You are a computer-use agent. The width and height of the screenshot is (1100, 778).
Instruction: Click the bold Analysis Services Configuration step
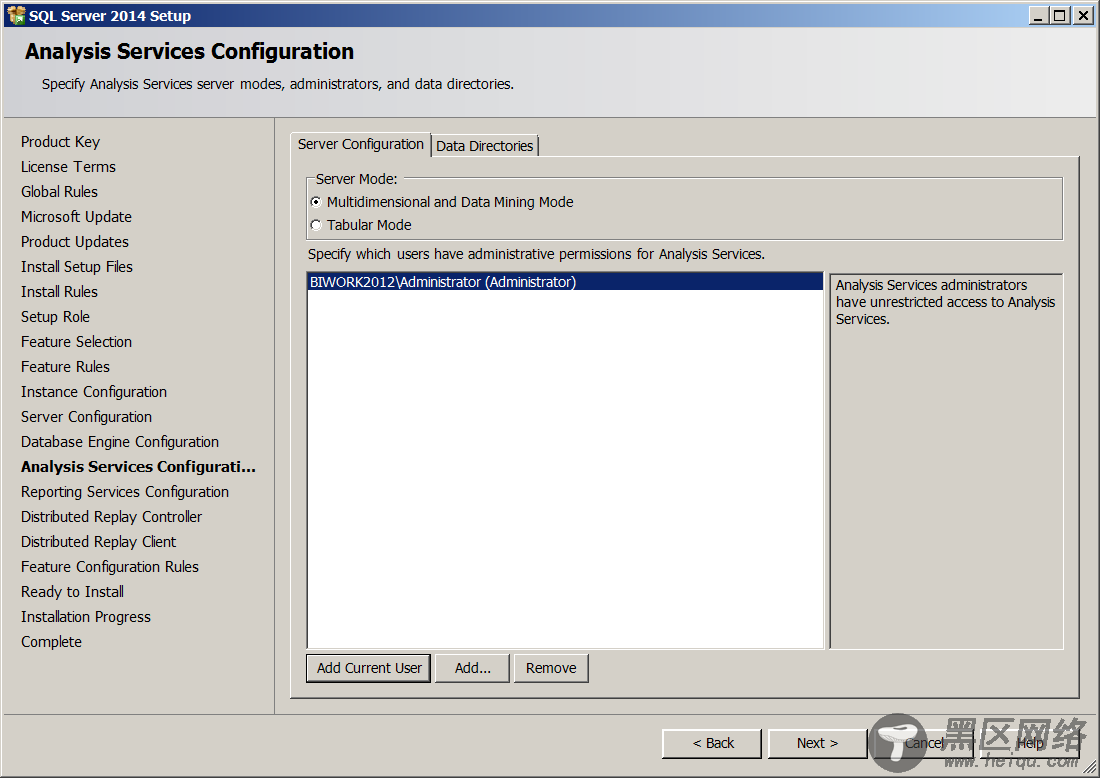click(138, 467)
